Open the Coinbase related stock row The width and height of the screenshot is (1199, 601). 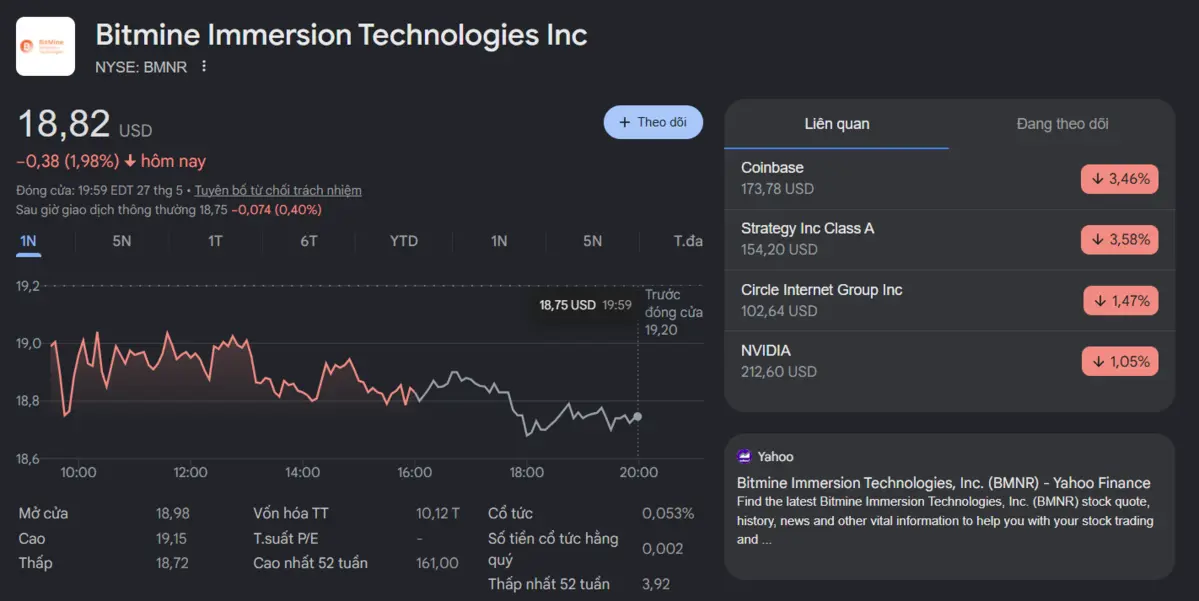pos(949,179)
